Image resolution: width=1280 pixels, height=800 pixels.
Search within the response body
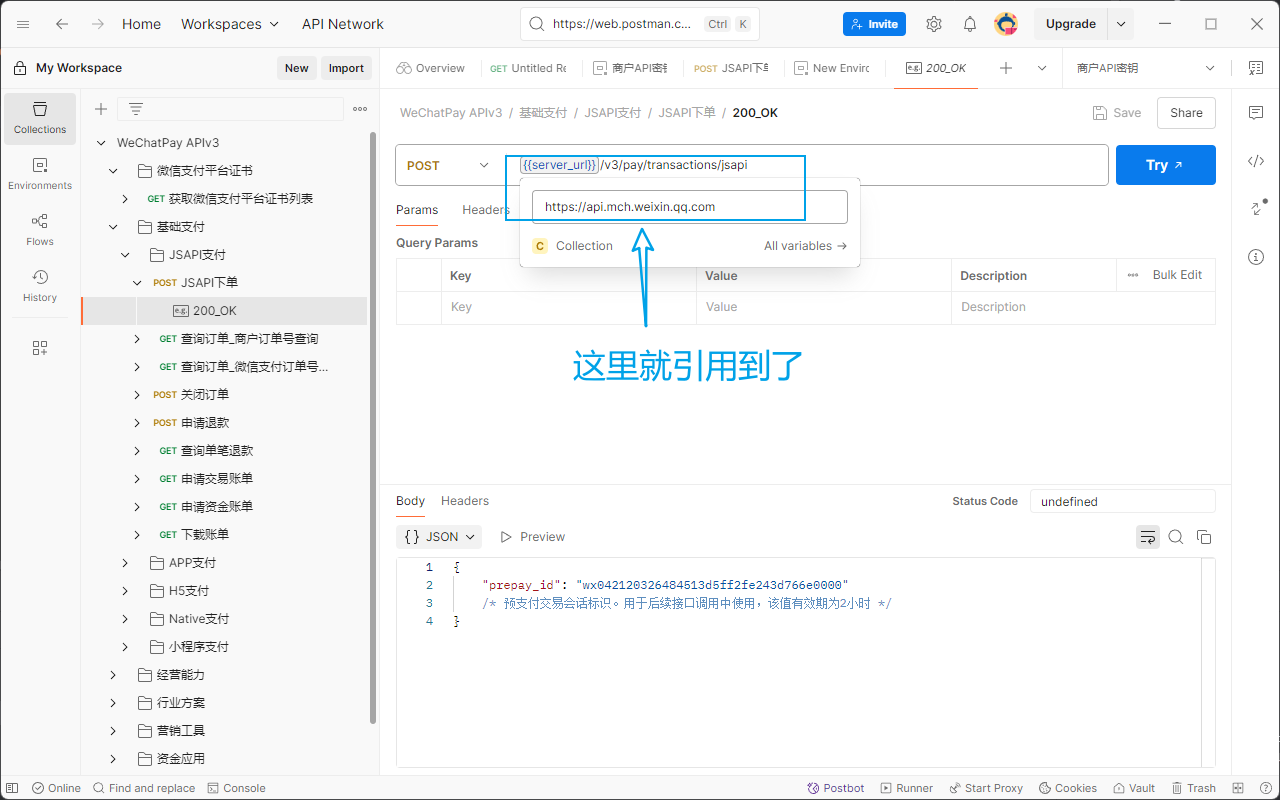(x=1176, y=537)
